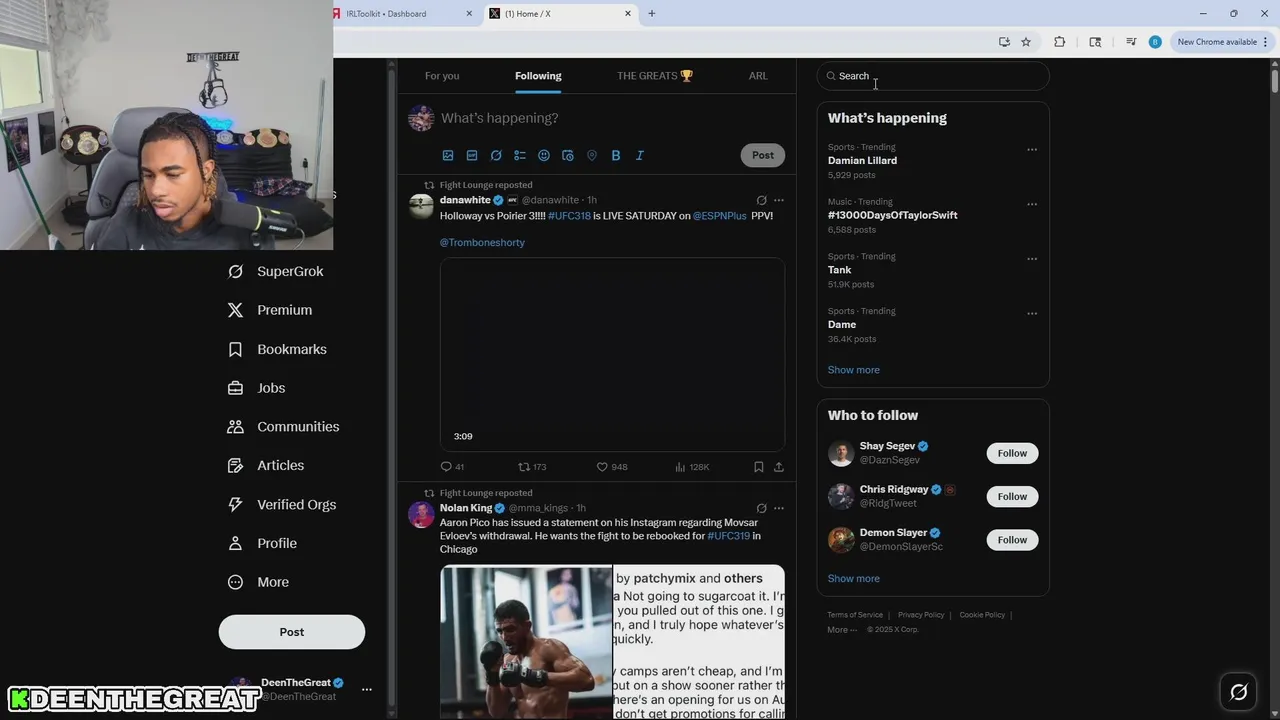Image resolution: width=1280 pixels, height=720 pixels.
Task: Explain danawhite's post with Grok icon
Action: [x=761, y=200]
